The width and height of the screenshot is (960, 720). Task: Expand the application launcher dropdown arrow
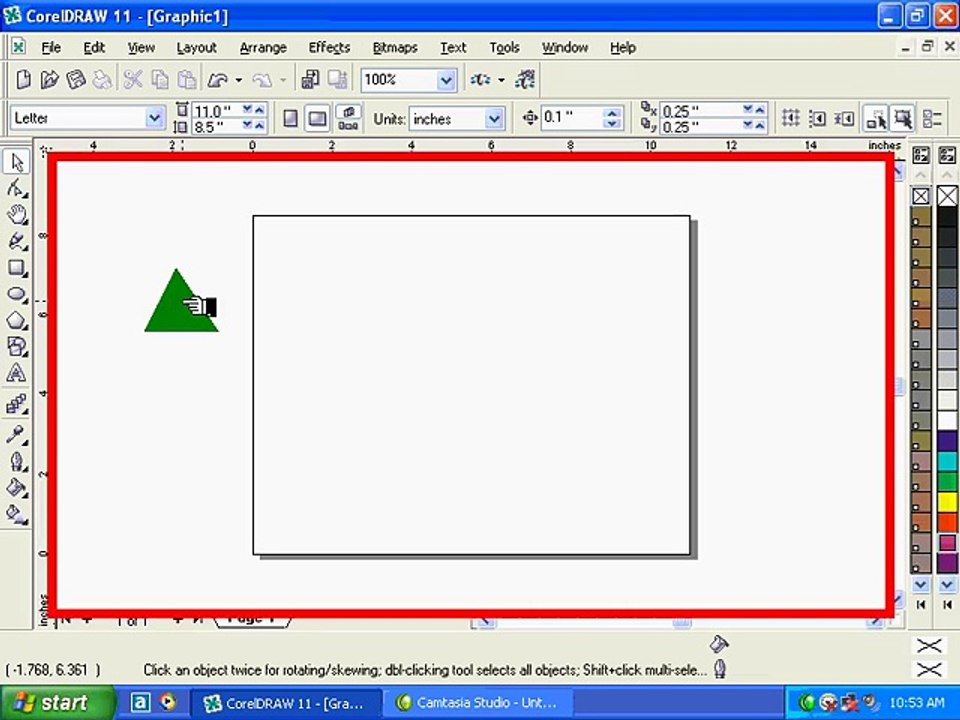(501, 80)
